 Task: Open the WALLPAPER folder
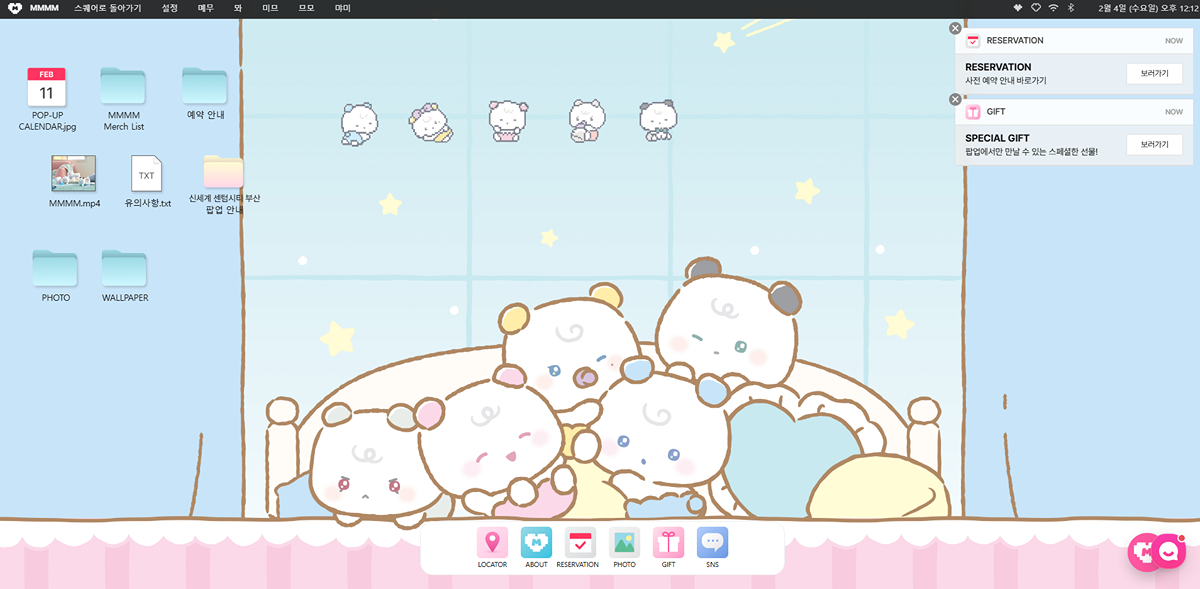(x=124, y=269)
